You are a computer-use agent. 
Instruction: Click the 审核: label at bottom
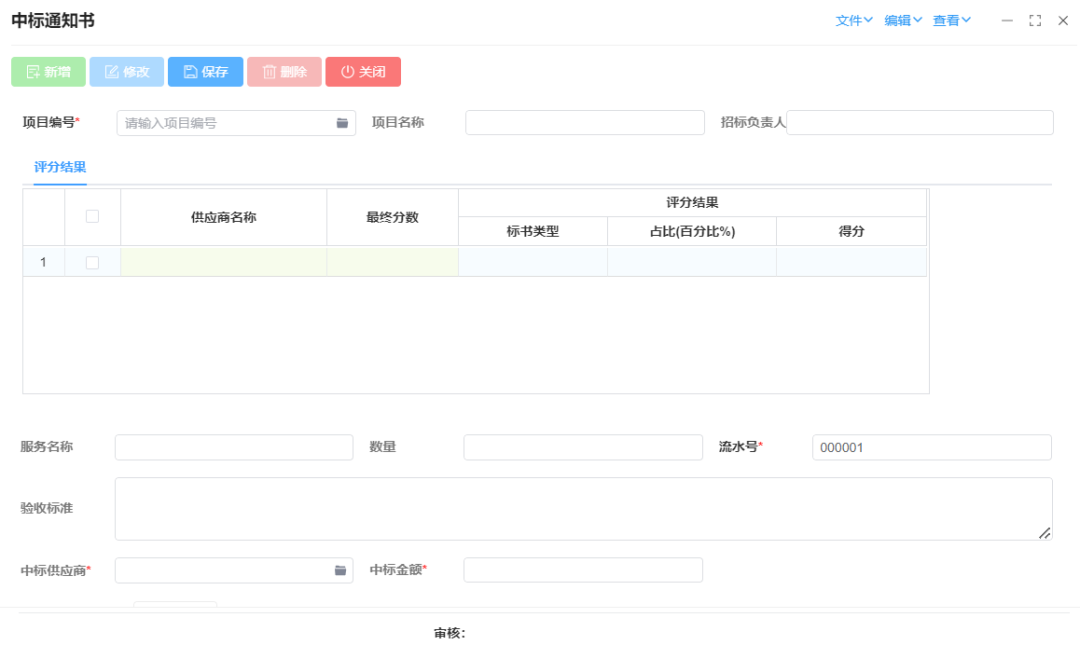(x=450, y=633)
